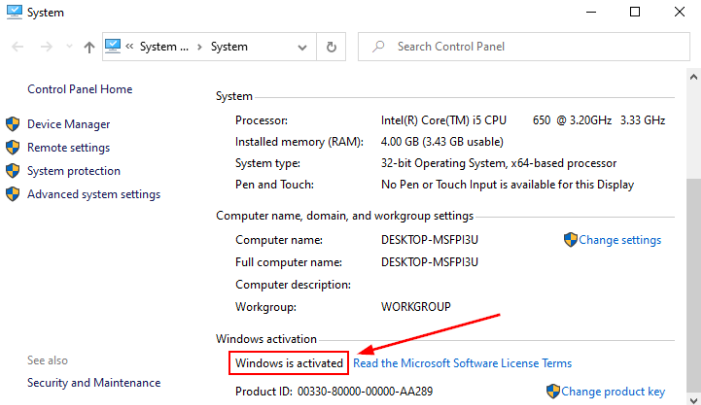Click the shield icon next to Change product key
The height and width of the screenshot is (405, 701).
[553, 391]
